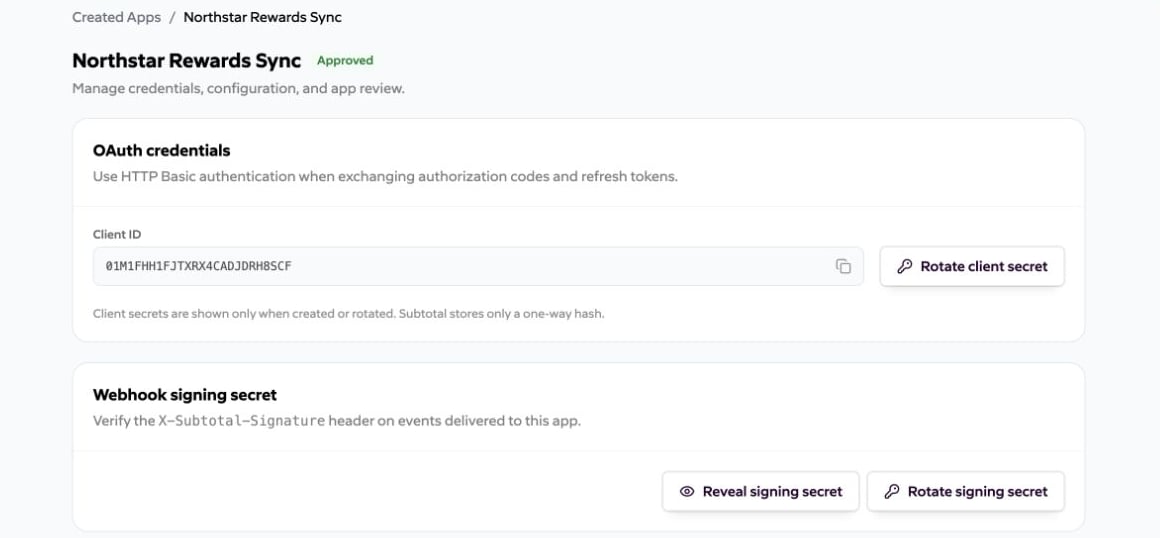This screenshot has height=538, width=1160.
Task: Click the HTTP Basic authentication description
Action: click(x=385, y=177)
